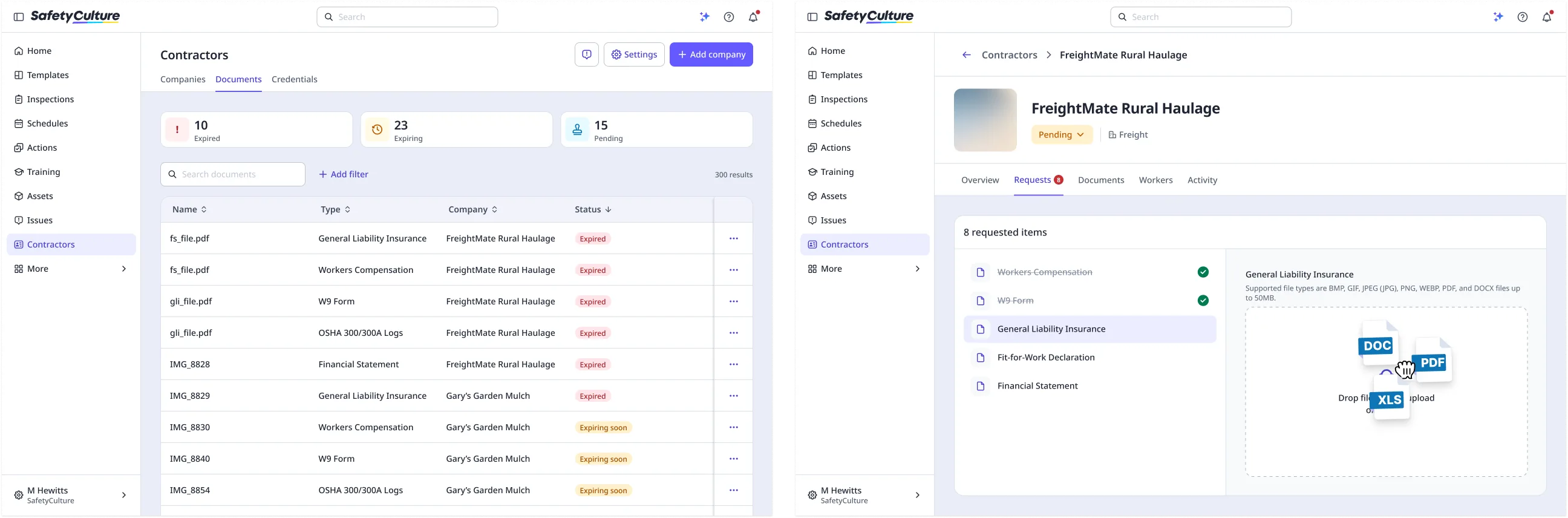
Task: Expand M Hewitts account menu in right window
Action: (864, 496)
